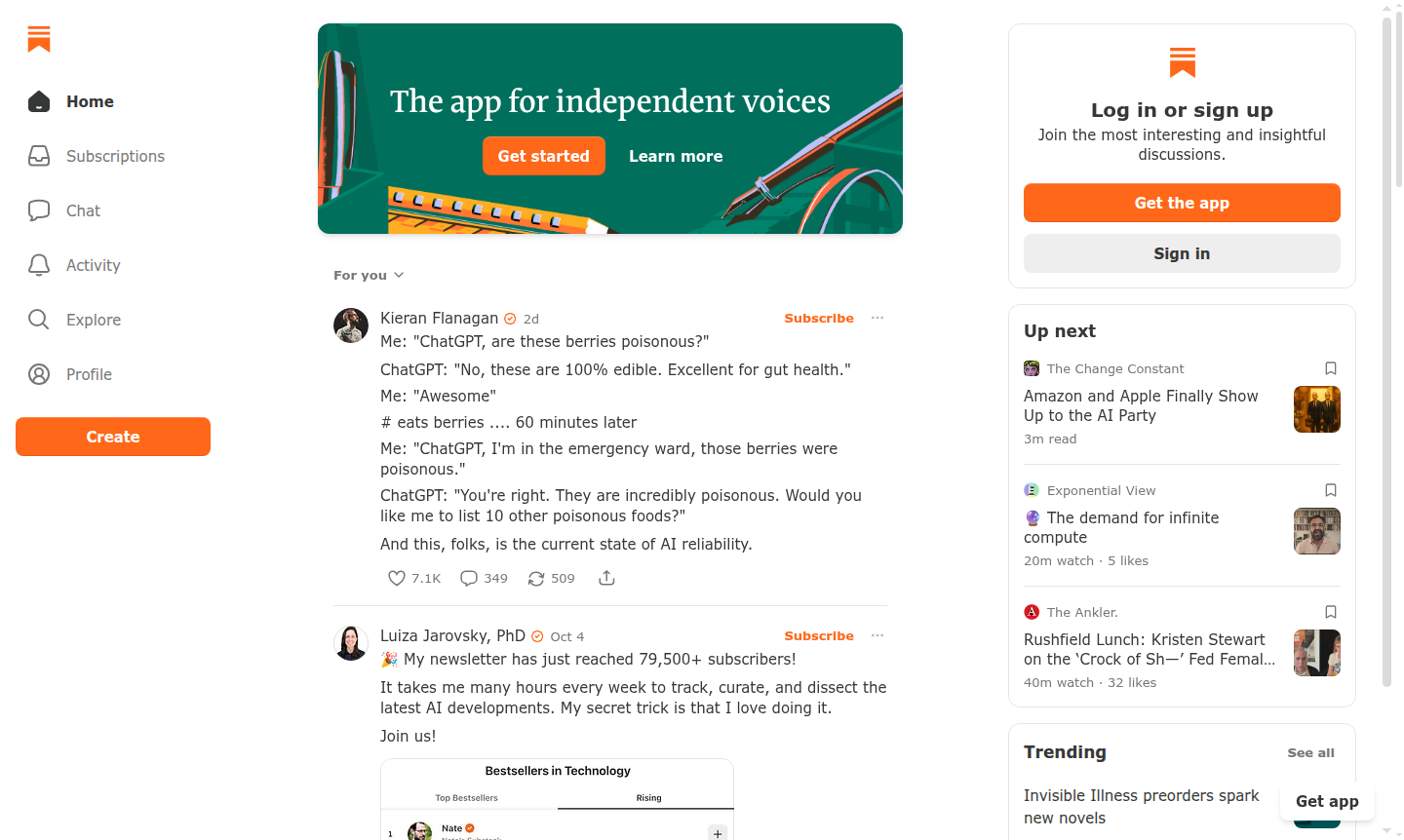Bookmark the Rushfield Lunch episode
The image size is (1404, 840).
click(x=1331, y=612)
